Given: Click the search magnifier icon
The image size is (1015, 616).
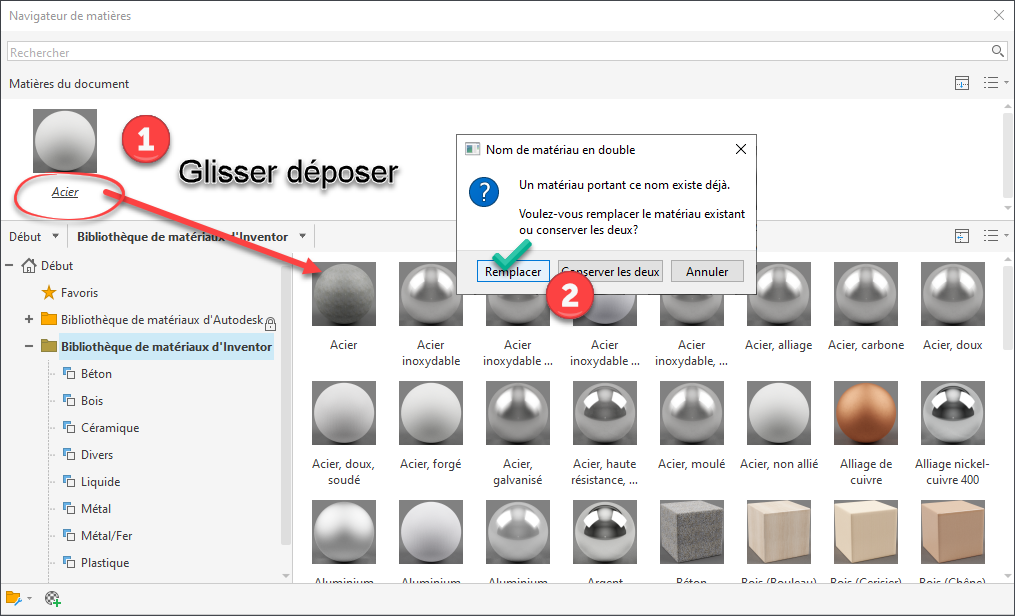Looking at the screenshot, I should tap(997, 52).
